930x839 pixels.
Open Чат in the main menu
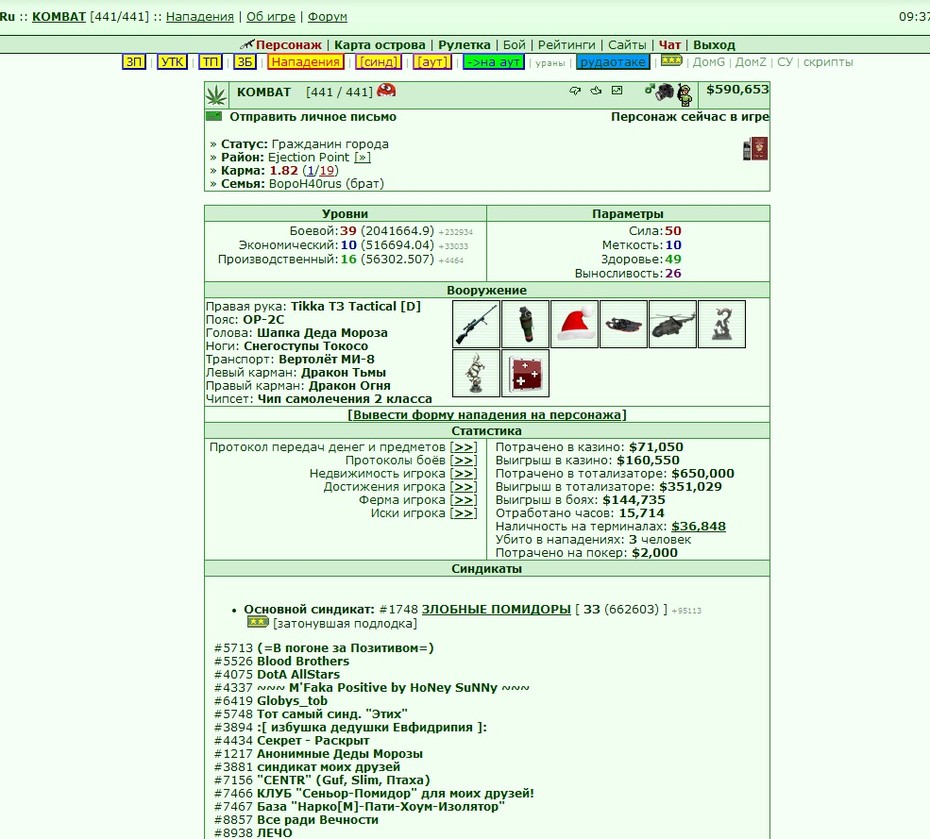tap(670, 45)
